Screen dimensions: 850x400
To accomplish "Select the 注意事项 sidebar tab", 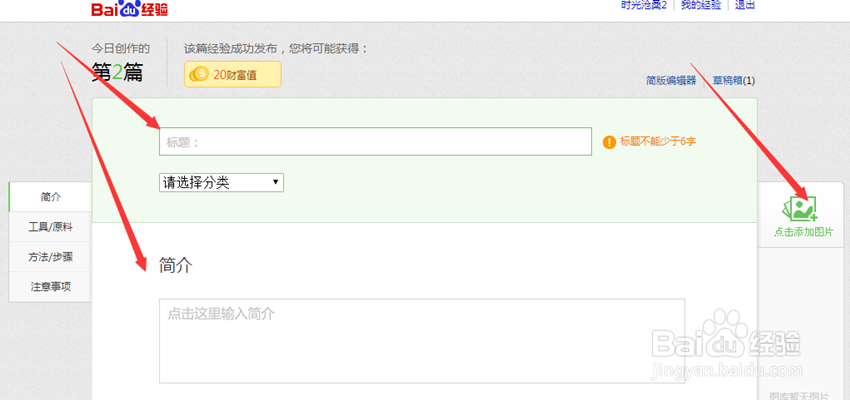I will coord(50,287).
